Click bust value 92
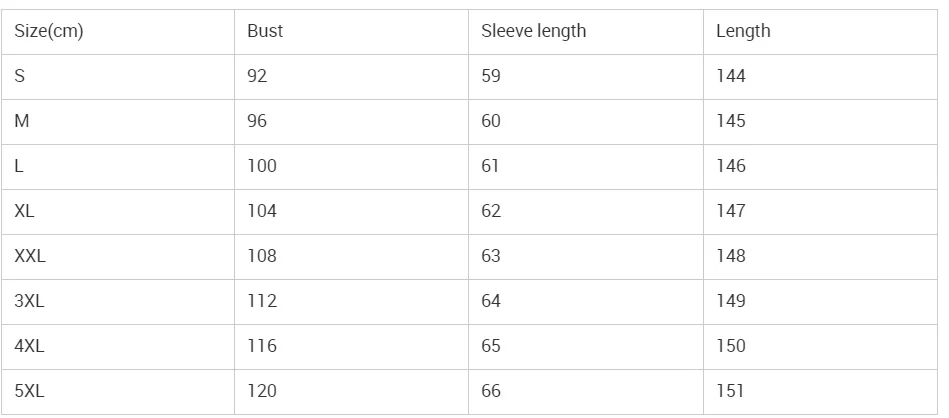This screenshot has width=949, height=418. point(258,76)
